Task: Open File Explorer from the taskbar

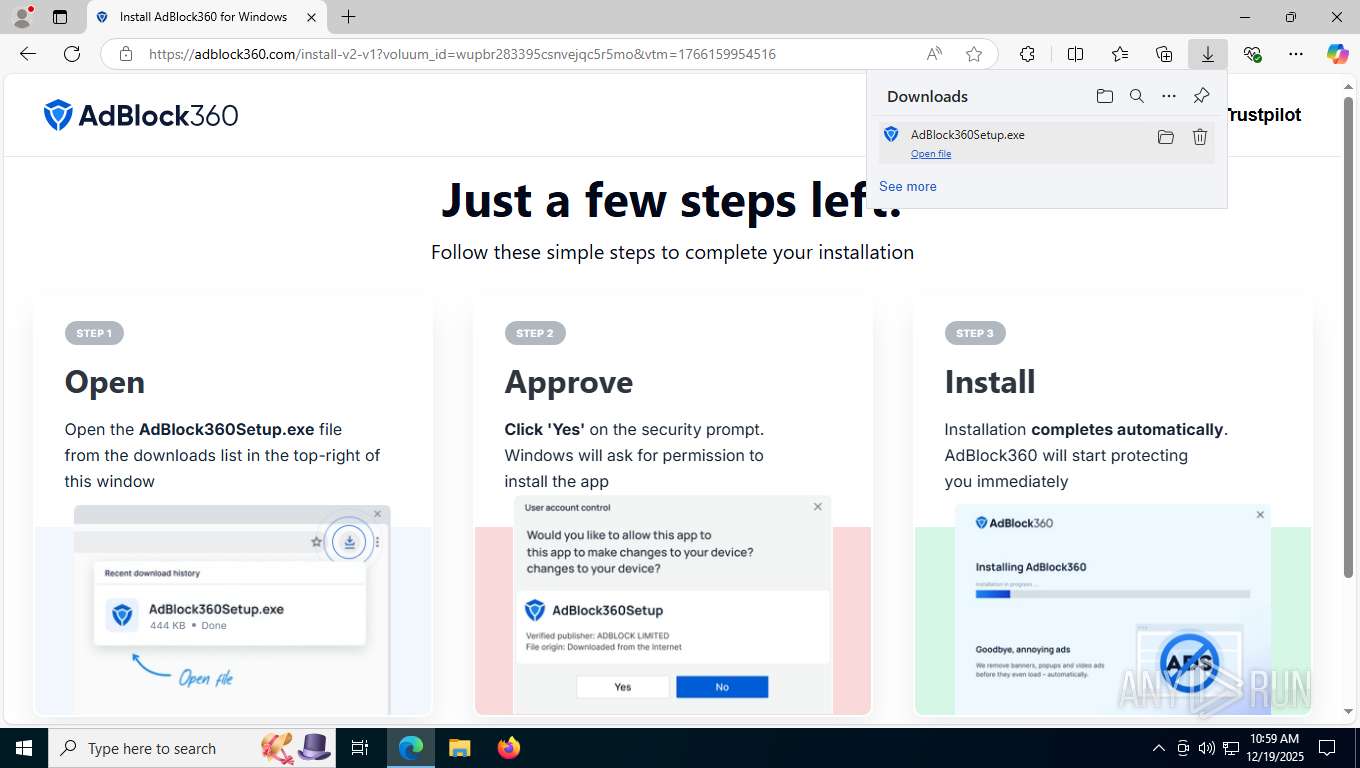Action: click(x=459, y=748)
